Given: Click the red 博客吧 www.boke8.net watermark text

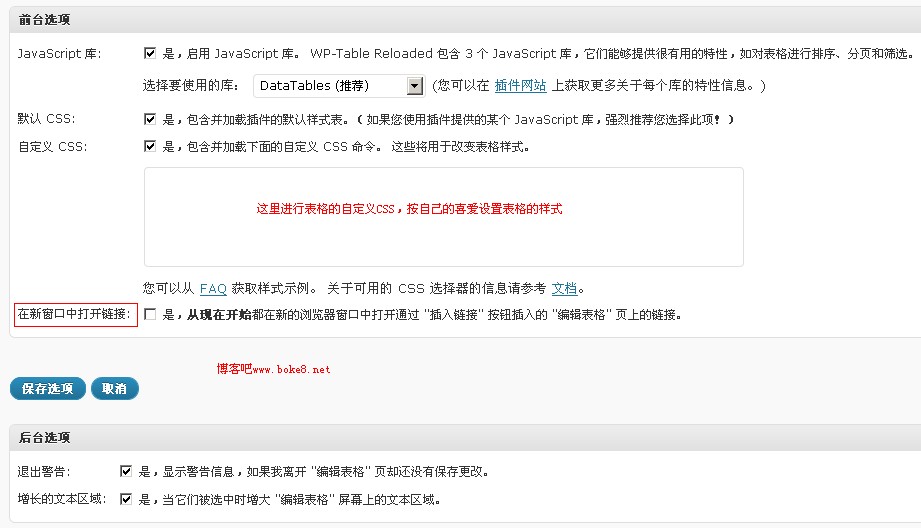Looking at the screenshot, I should (x=273, y=369).
